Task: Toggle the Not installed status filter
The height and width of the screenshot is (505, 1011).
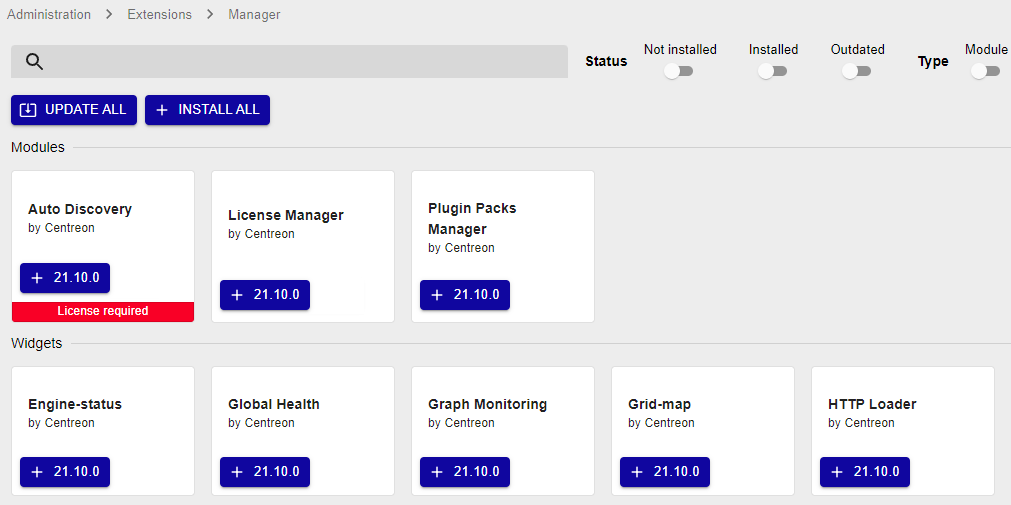Action: point(679,71)
